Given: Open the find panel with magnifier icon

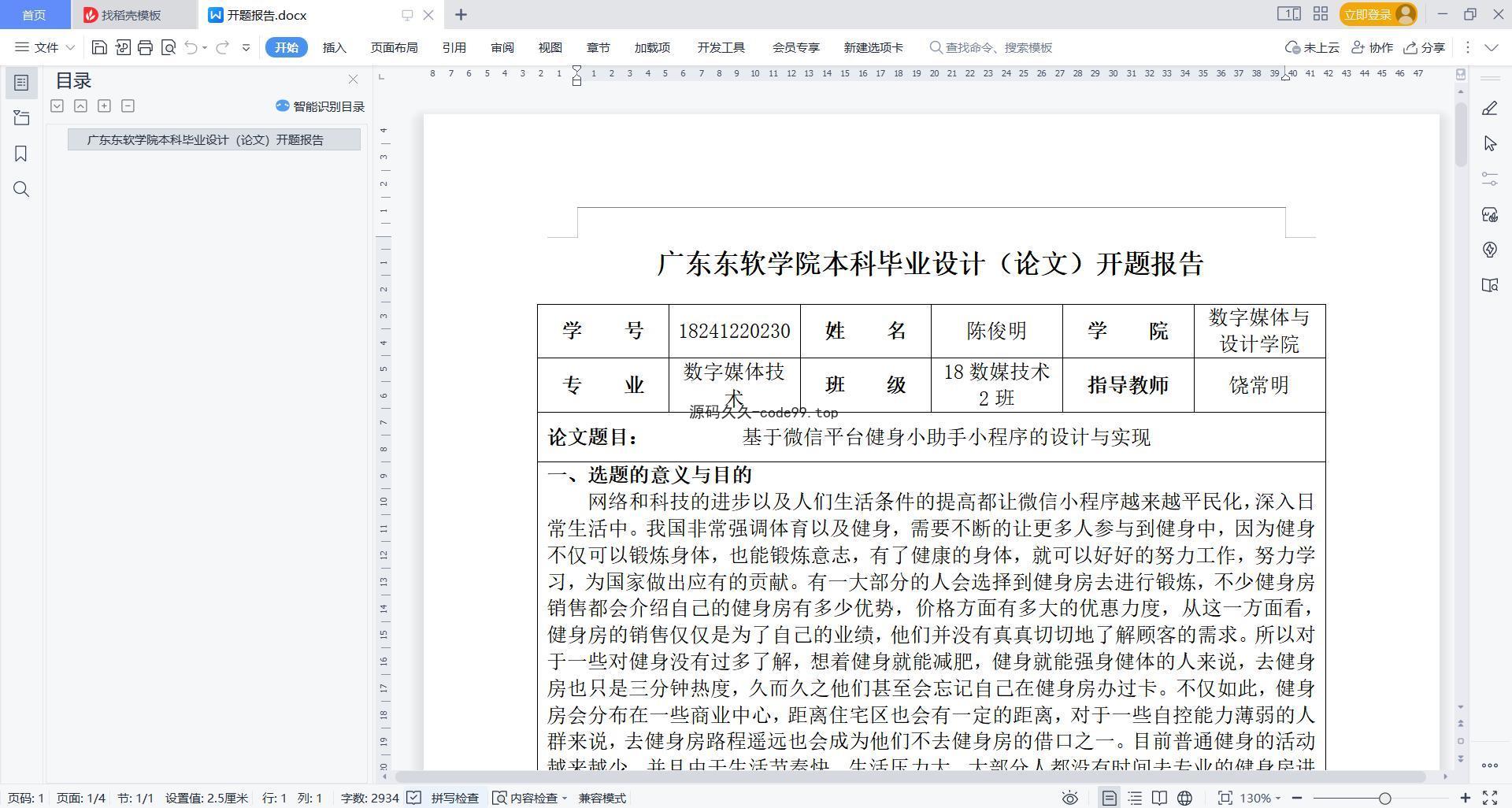Looking at the screenshot, I should pos(21,189).
